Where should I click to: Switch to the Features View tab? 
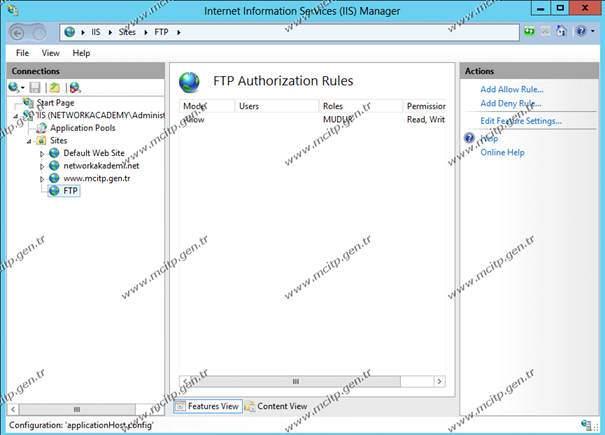tap(208, 406)
